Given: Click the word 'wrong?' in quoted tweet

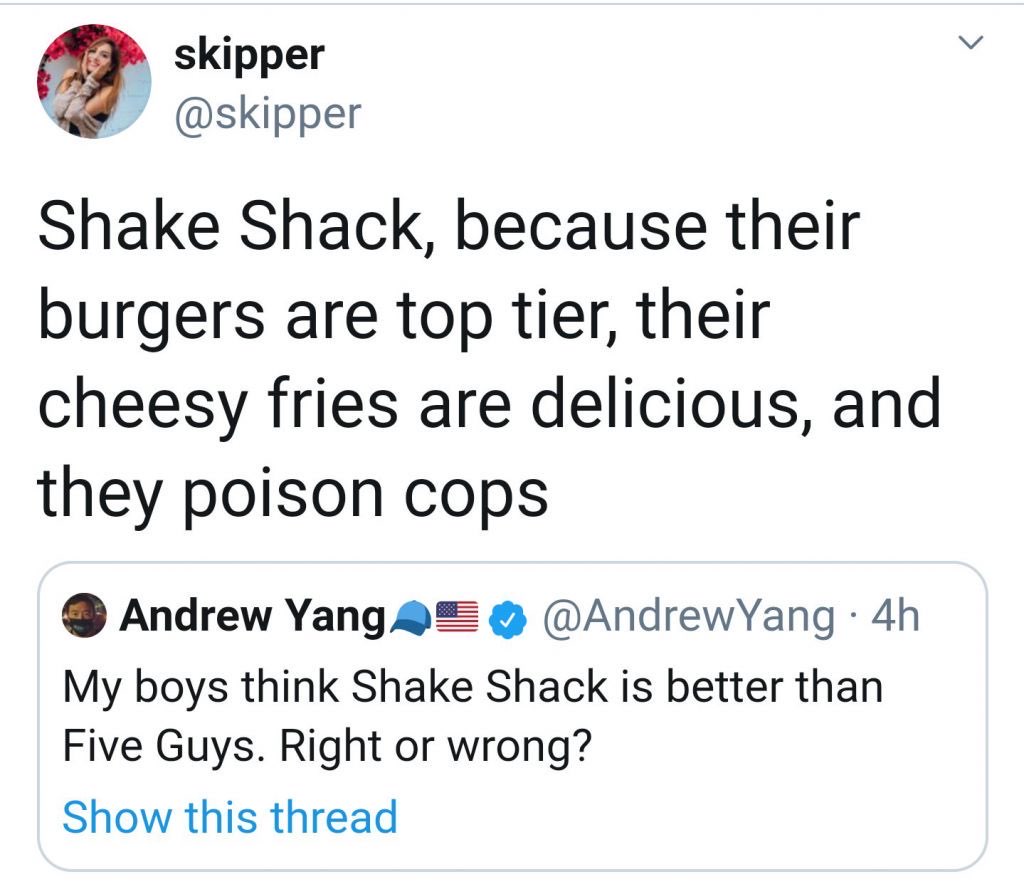Looking at the screenshot, I should [519, 746].
